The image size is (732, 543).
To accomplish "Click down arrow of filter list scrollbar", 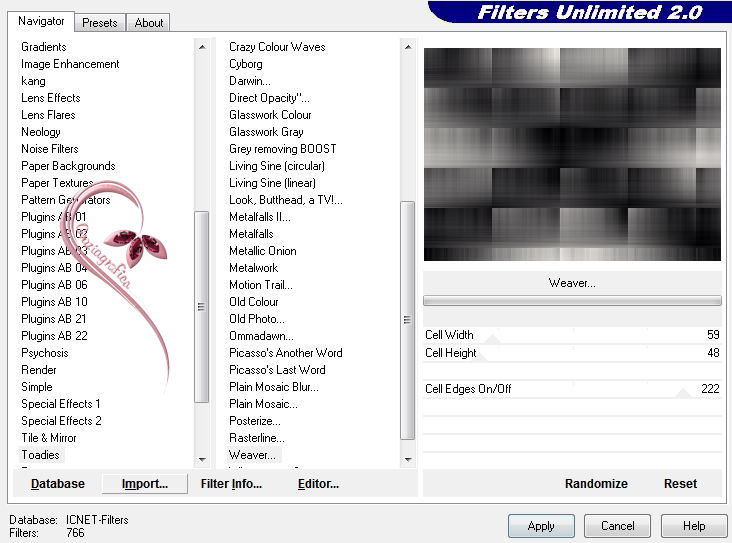I will pos(408,459).
